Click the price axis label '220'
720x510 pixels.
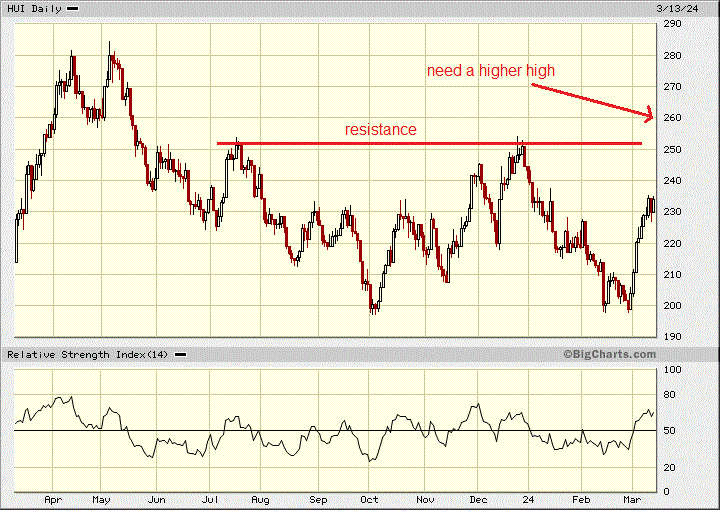click(672, 243)
